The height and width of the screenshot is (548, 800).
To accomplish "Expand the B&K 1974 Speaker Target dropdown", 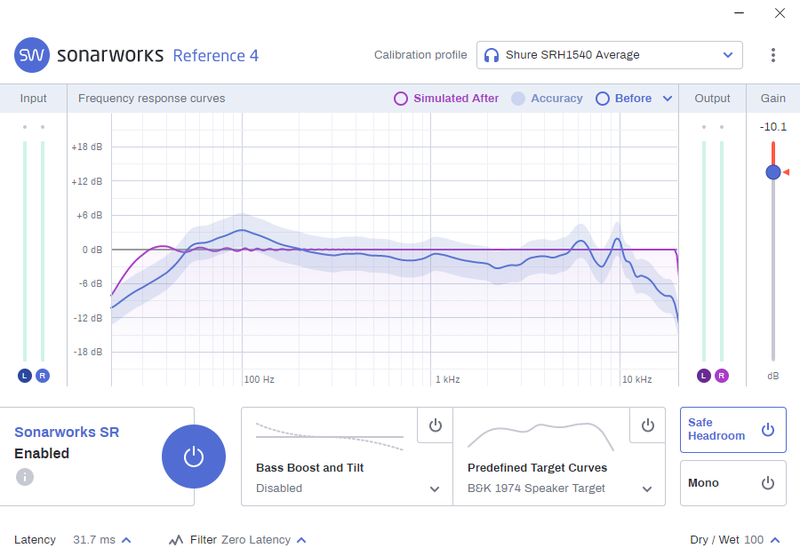I will pos(647,489).
